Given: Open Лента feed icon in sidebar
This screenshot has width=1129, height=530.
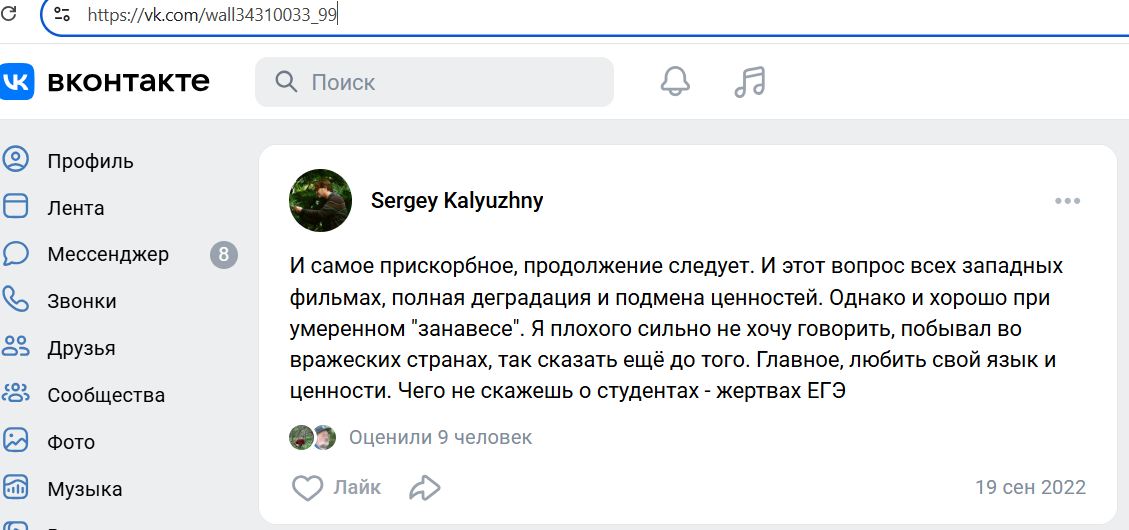Looking at the screenshot, I should point(16,207).
